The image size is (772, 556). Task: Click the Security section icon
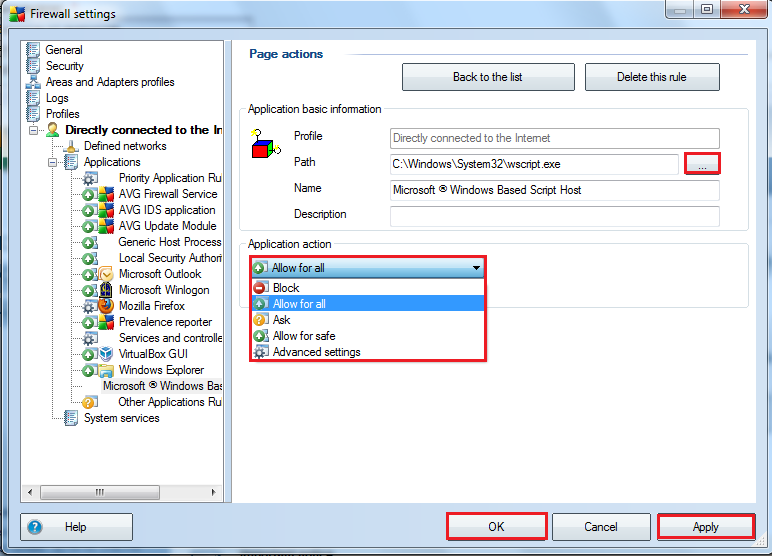pos(33,66)
